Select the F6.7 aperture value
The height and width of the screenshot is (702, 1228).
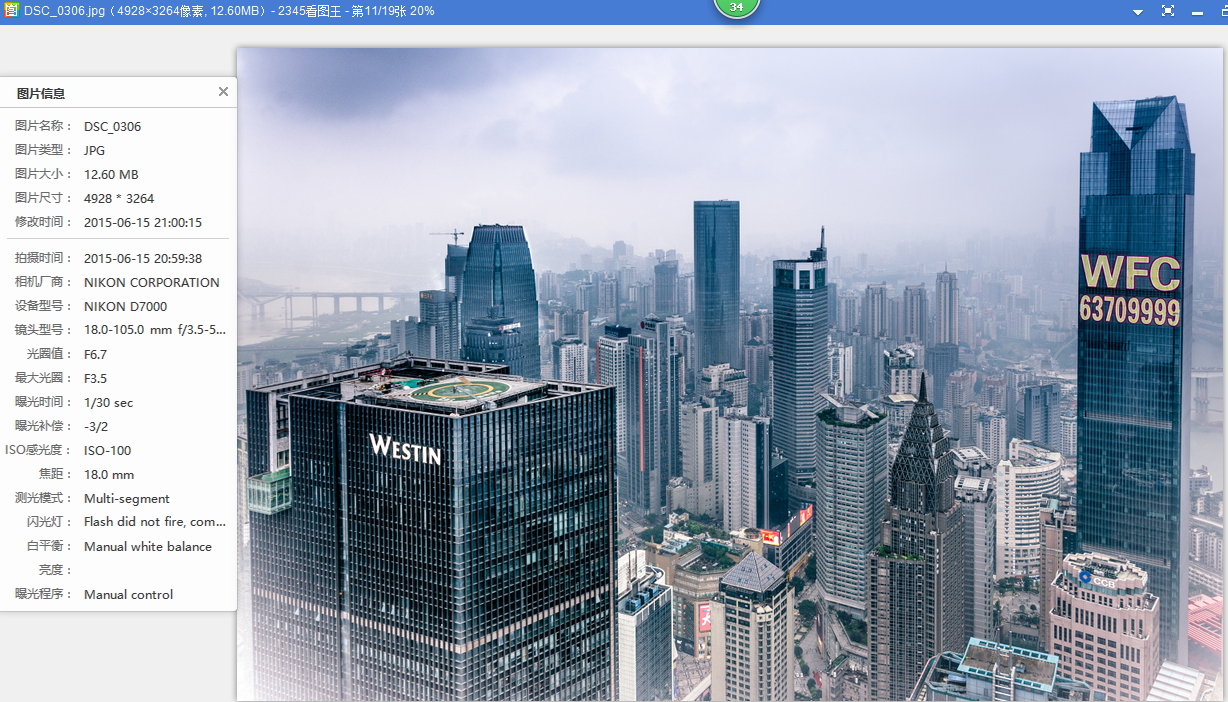[95, 354]
